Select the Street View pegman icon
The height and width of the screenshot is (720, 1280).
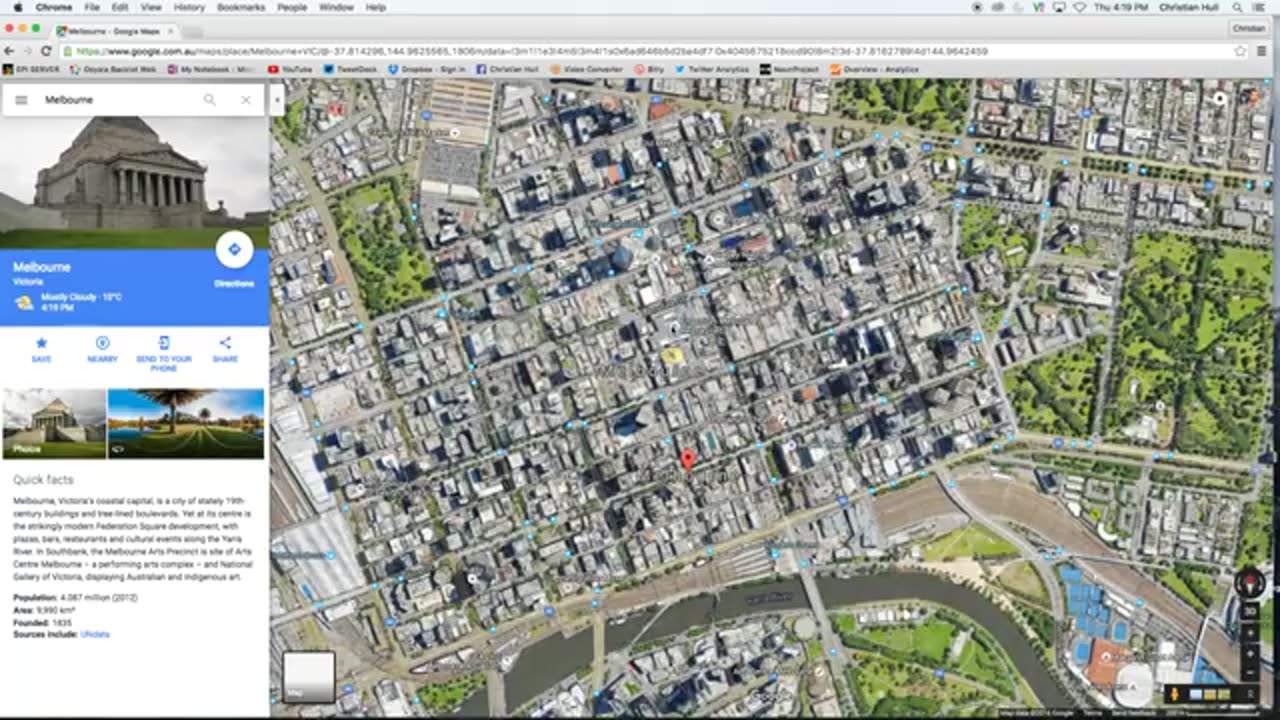1175,694
